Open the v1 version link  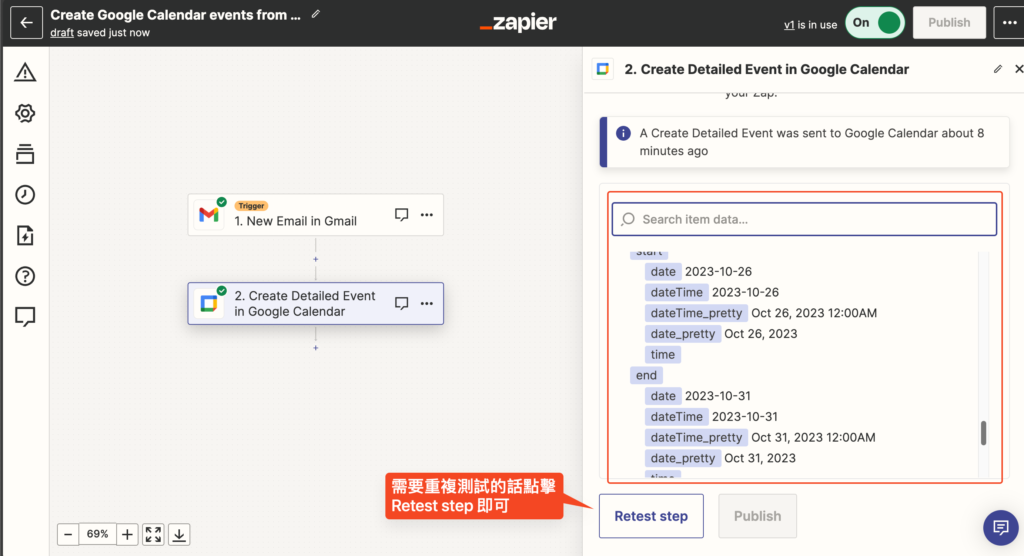point(789,25)
